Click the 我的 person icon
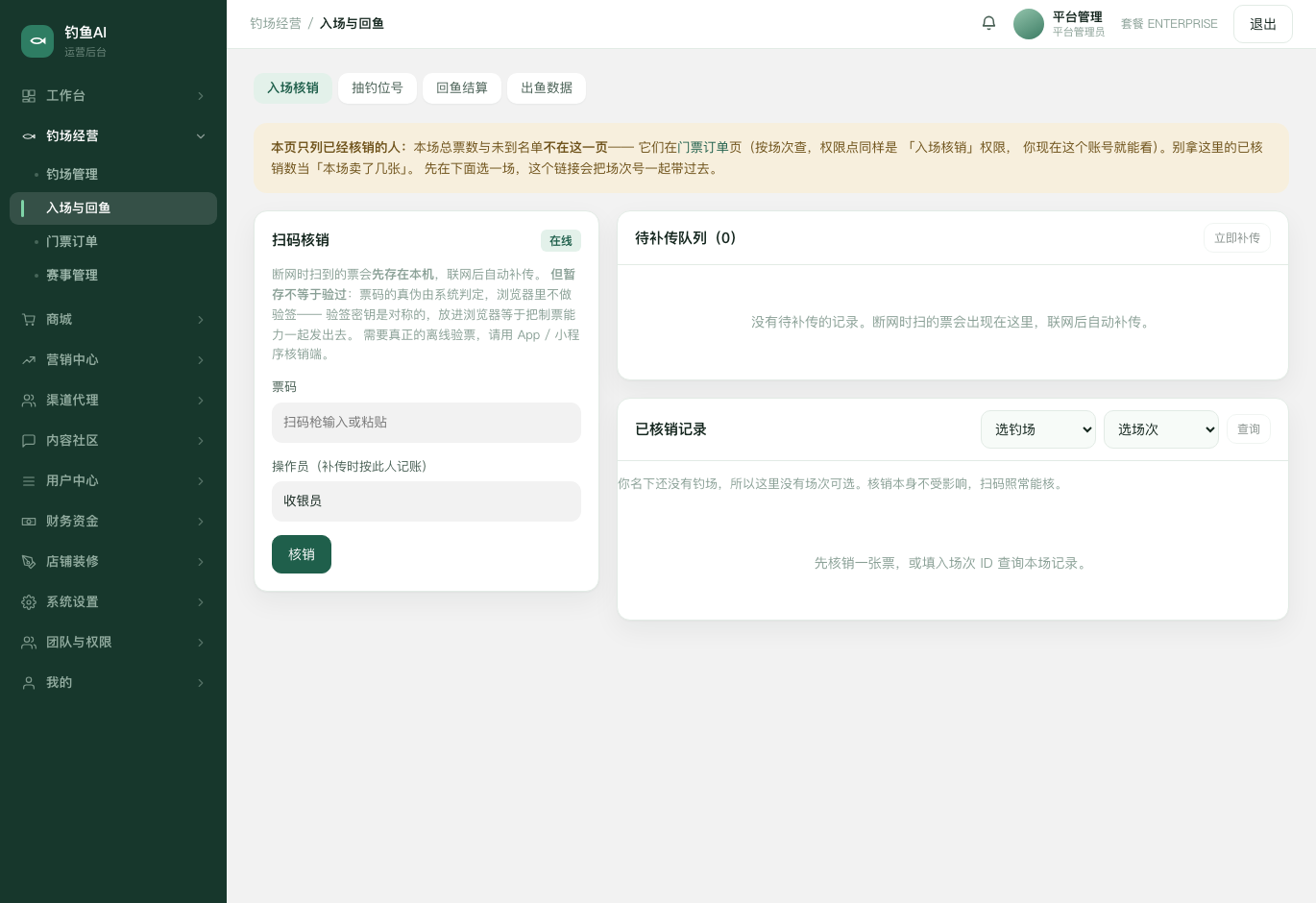The width and height of the screenshot is (1316, 903). pyautogui.click(x=29, y=683)
